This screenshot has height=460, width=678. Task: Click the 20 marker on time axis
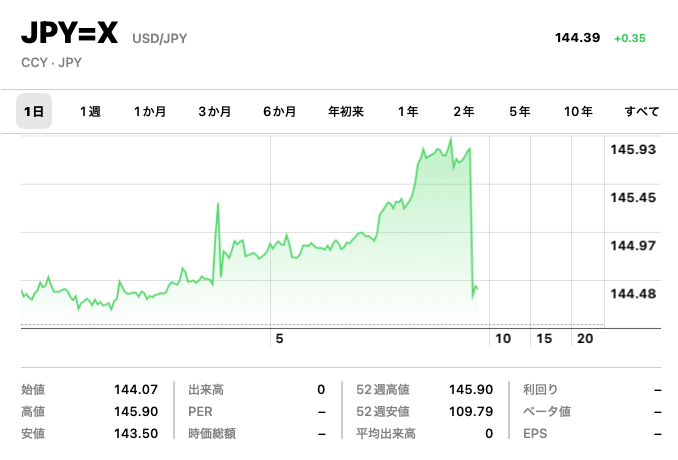coord(586,339)
